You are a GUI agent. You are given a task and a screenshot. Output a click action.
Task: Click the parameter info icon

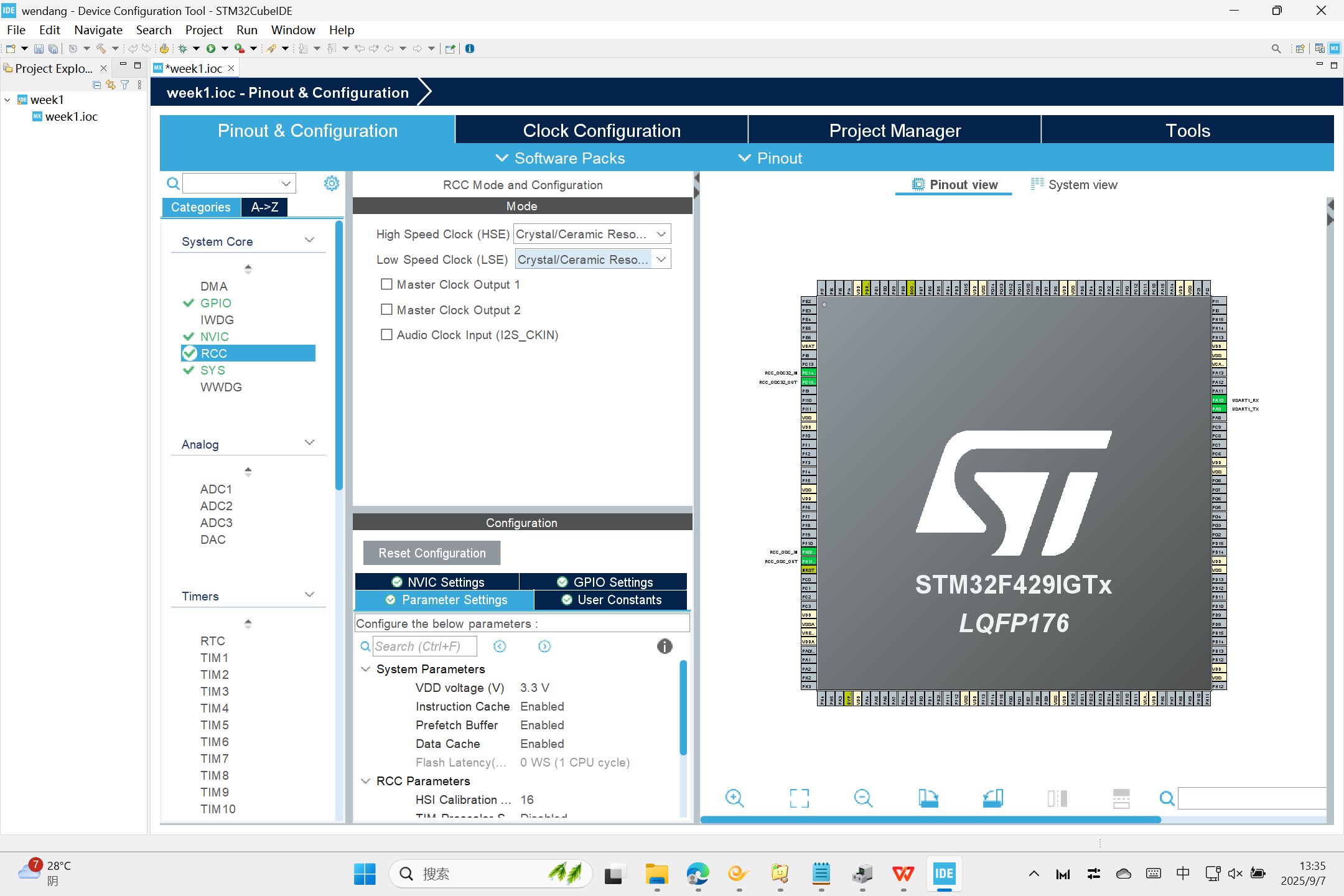(665, 646)
